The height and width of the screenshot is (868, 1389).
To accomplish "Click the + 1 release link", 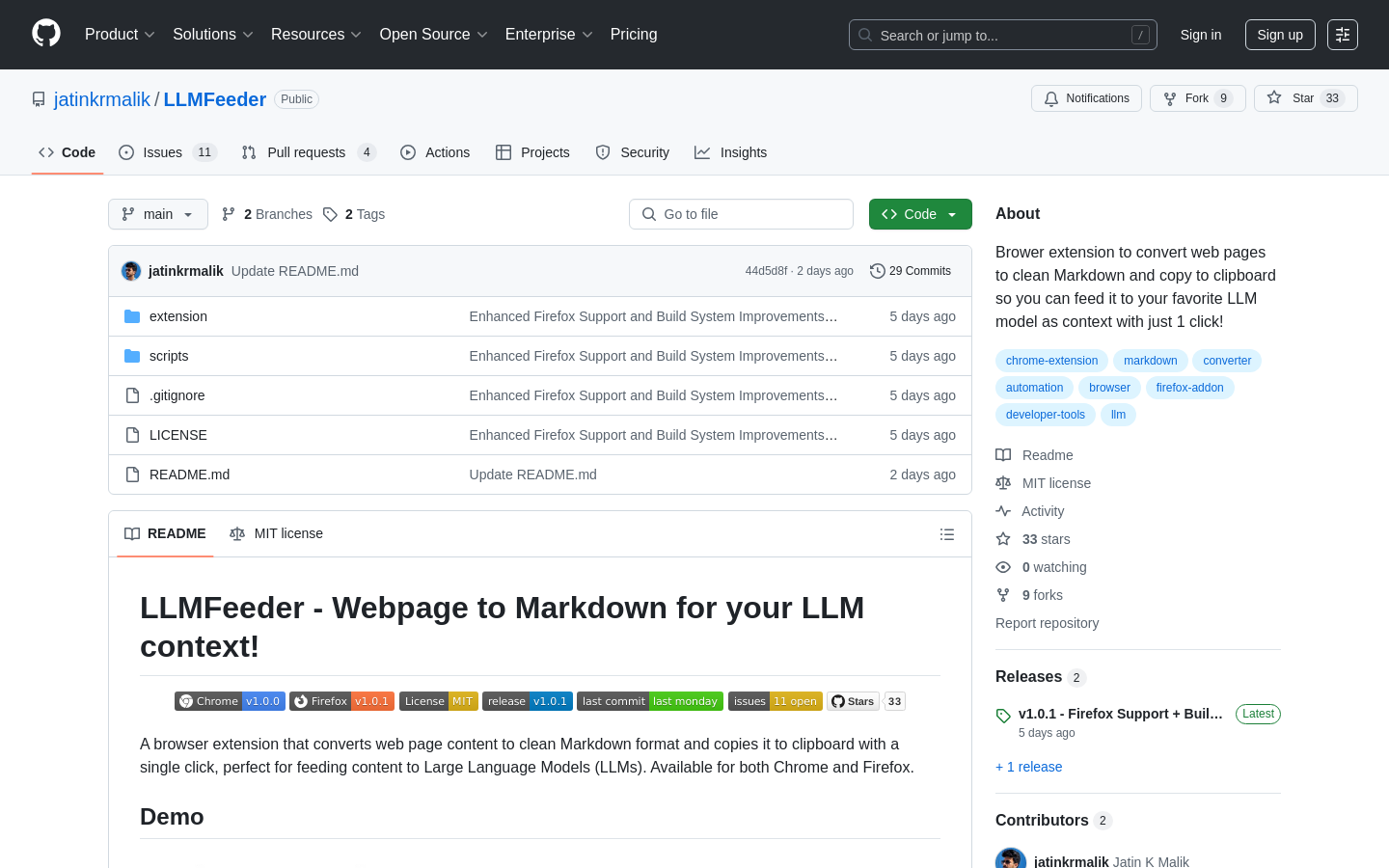I will tap(1028, 767).
